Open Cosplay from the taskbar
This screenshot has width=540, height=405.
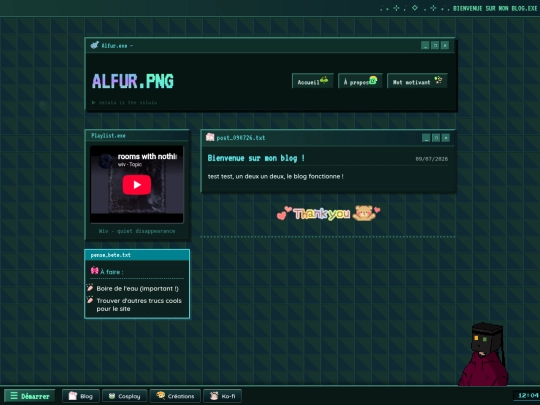pyautogui.click(x=125, y=396)
